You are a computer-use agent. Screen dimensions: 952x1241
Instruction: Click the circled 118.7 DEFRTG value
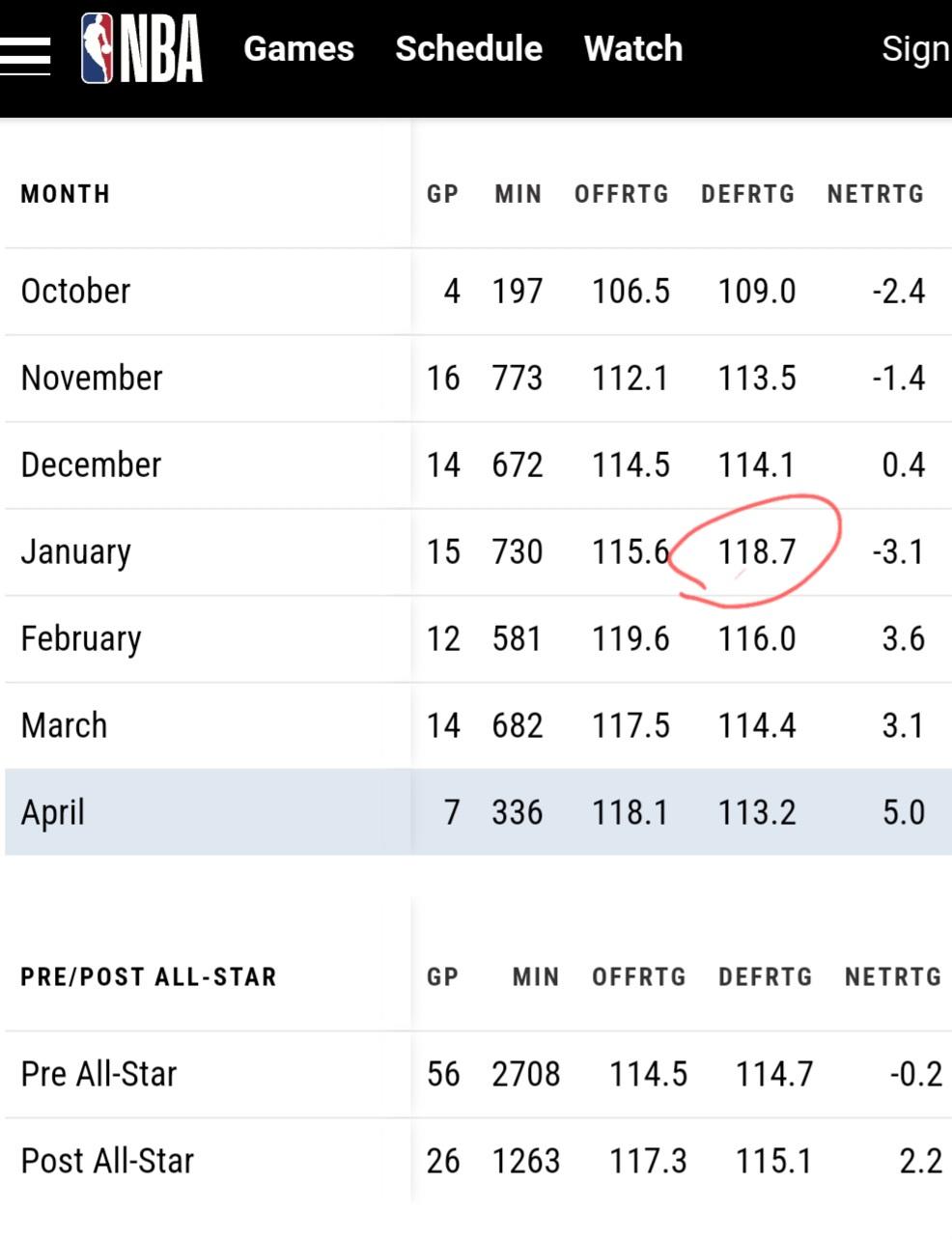click(x=757, y=552)
